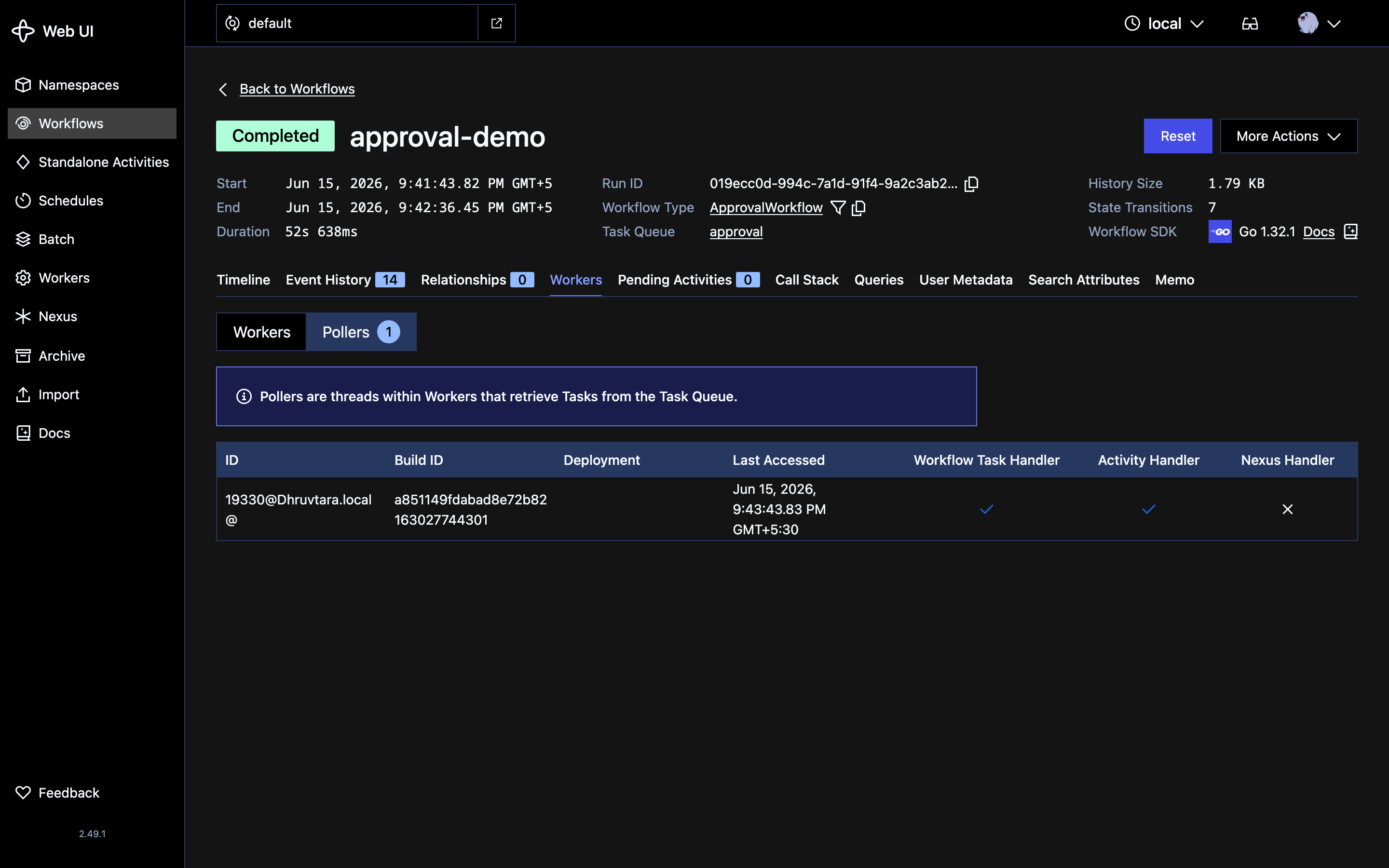
Task: Click the 52s 638ms duration value
Action: [x=321, y=232]
